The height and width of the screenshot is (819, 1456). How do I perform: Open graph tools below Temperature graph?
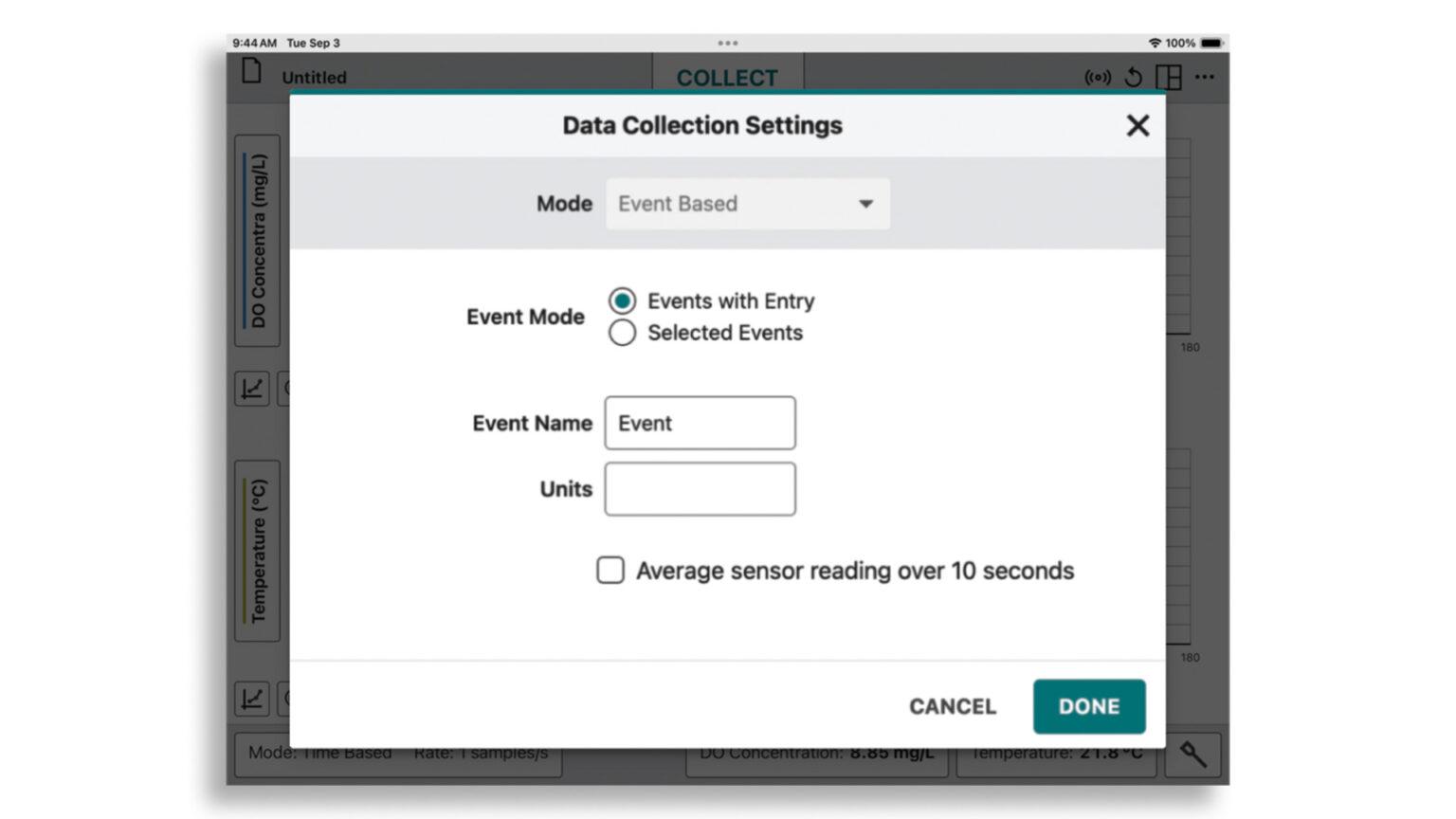click(252, 700)
